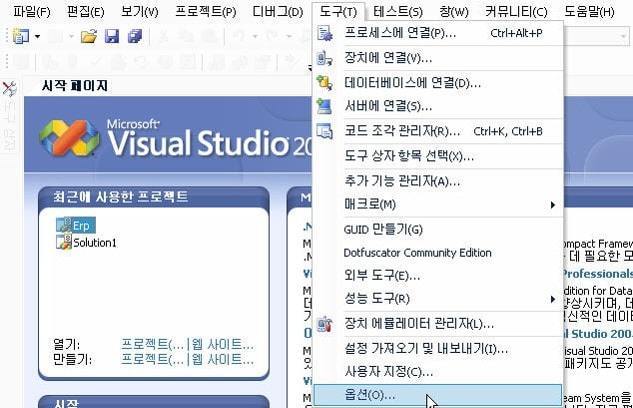Expand the 매크로(M) submenu
Screen dimensions: 633x408
coord(438,205)
